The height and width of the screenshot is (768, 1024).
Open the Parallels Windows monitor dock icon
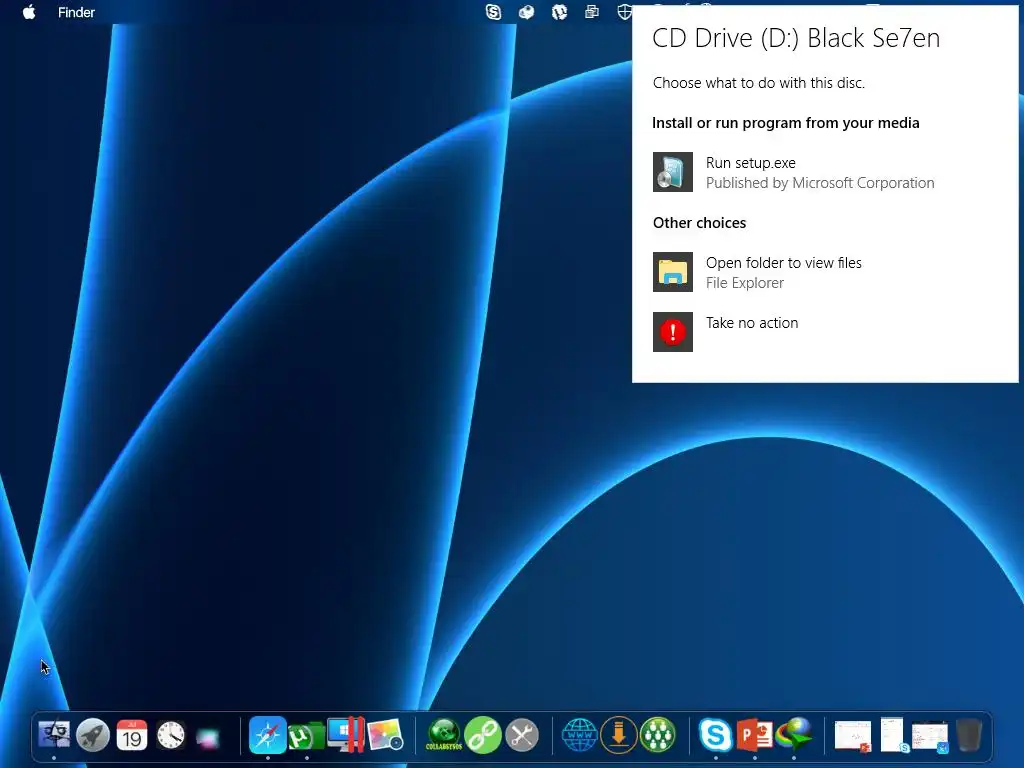click(345, 735)
